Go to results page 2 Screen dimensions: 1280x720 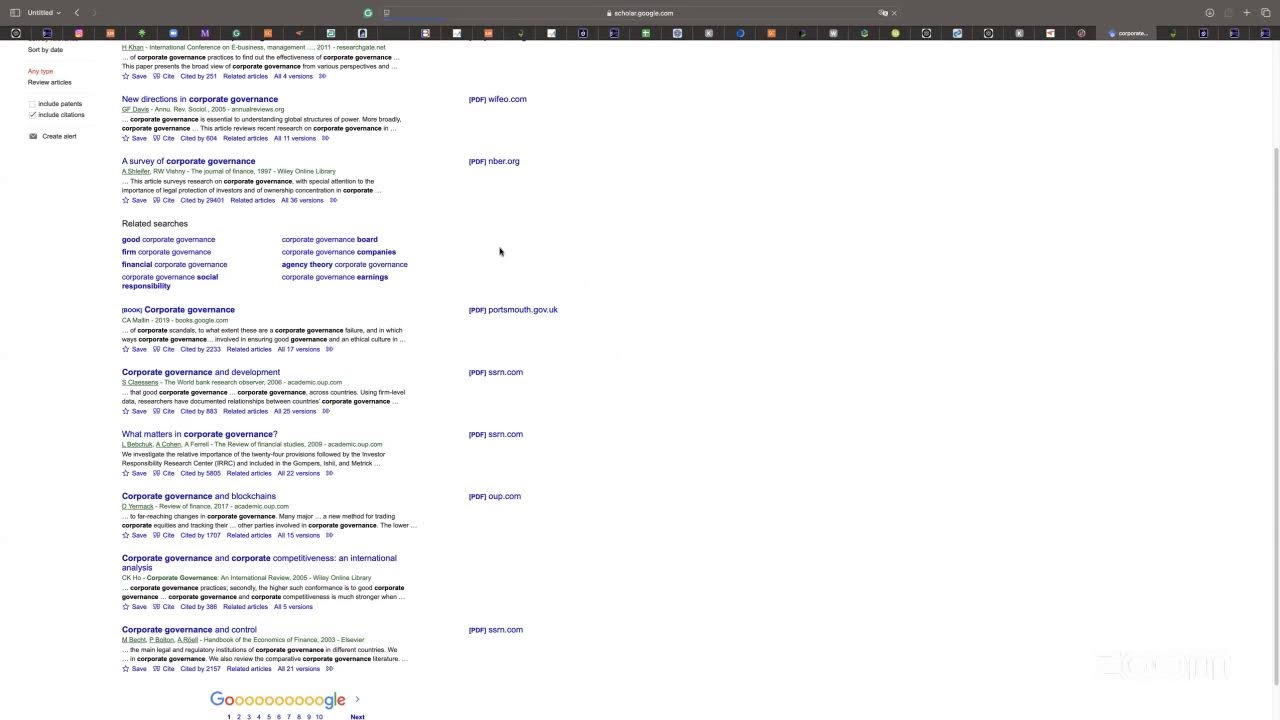pyautogui.click(x=238, y=717)
